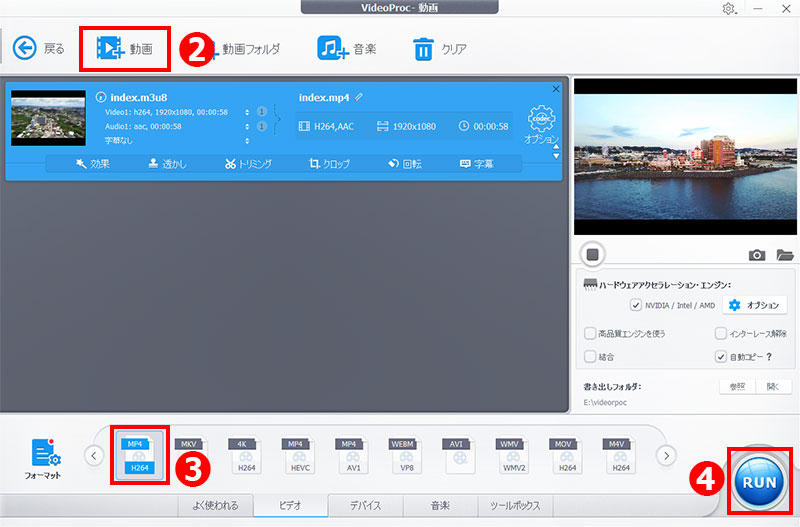Select the WEBM VP8 output format

click(405, 456)
